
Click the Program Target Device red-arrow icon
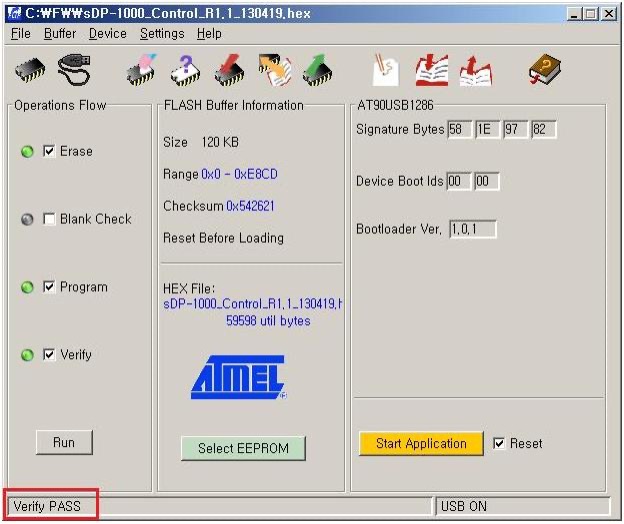[229, 70]
